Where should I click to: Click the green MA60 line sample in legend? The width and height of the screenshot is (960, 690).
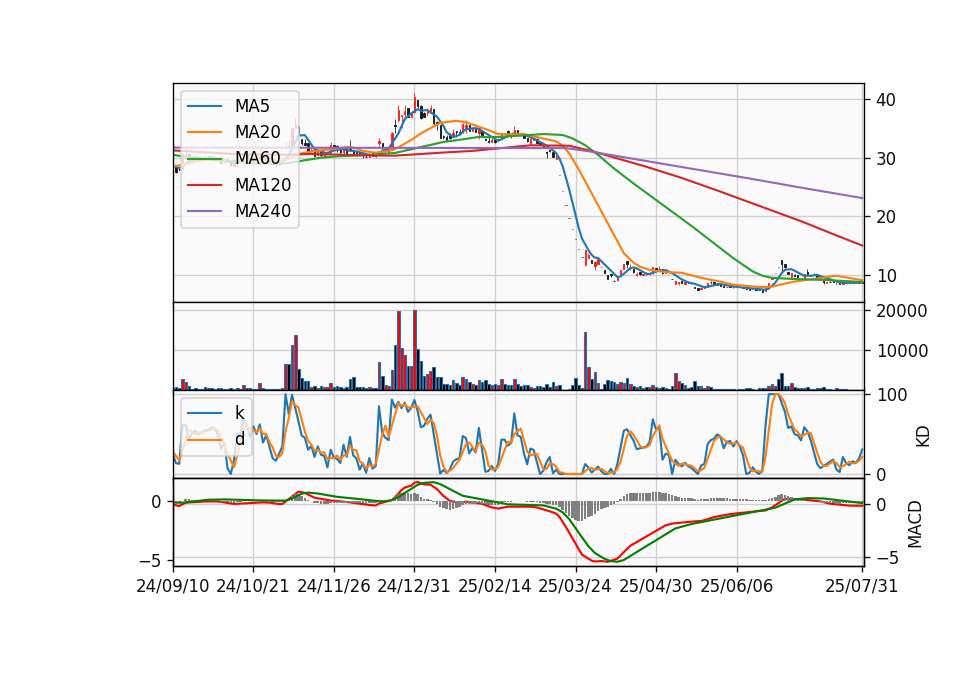[204, 158]
